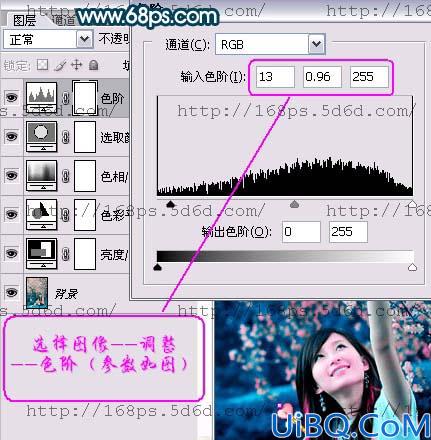Hide the 色阶 levels layer via eye icon
This screenshot has height=440, width=431.
(x=11, y=97)
